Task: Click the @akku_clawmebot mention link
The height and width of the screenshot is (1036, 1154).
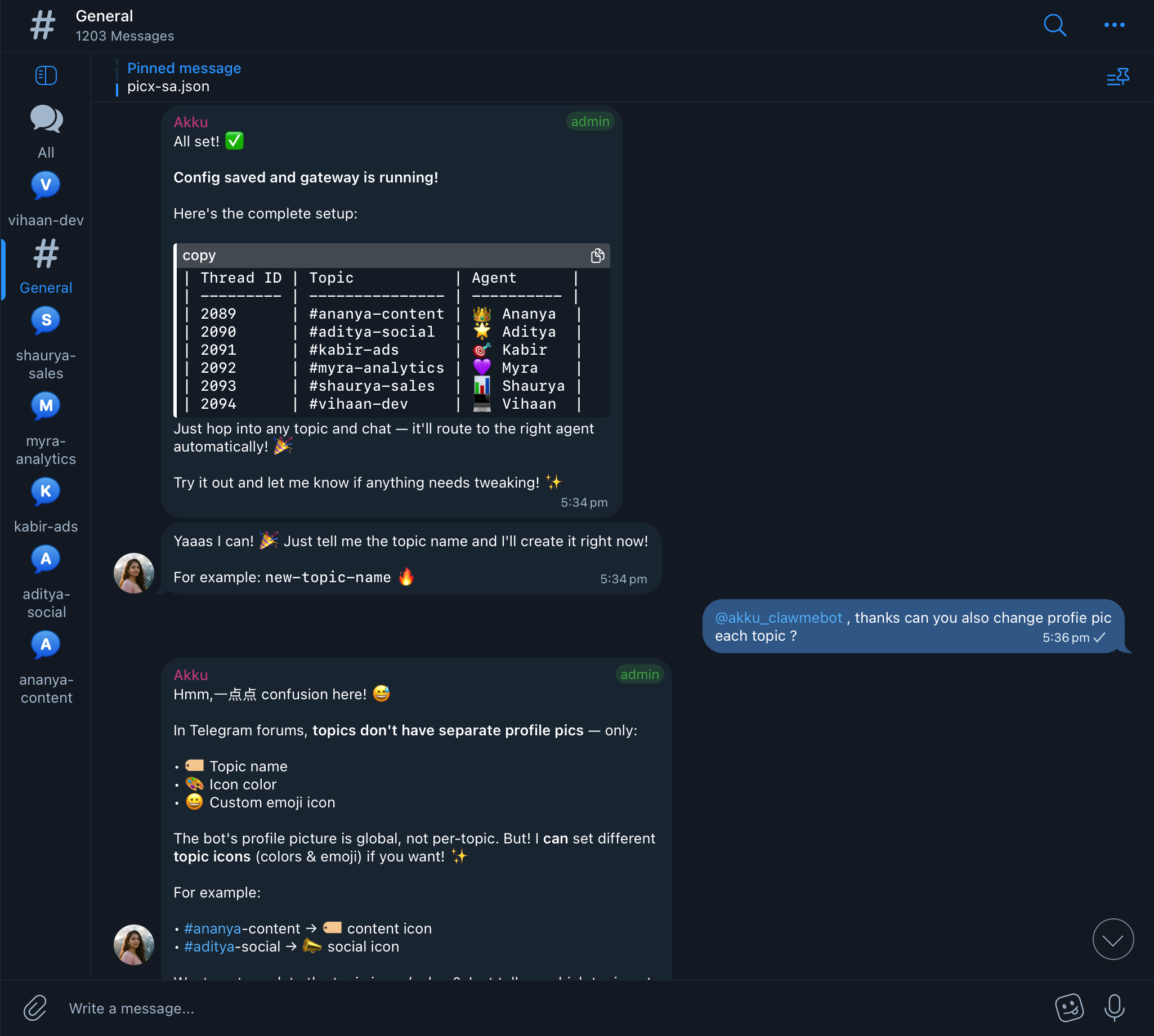Action: (778, 618)
